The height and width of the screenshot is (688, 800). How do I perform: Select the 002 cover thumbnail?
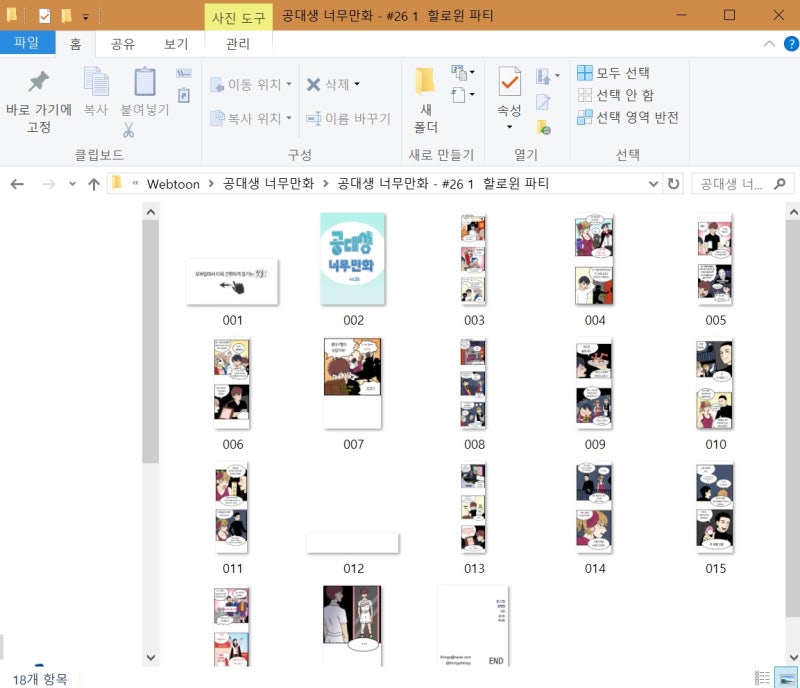point(353,259)
